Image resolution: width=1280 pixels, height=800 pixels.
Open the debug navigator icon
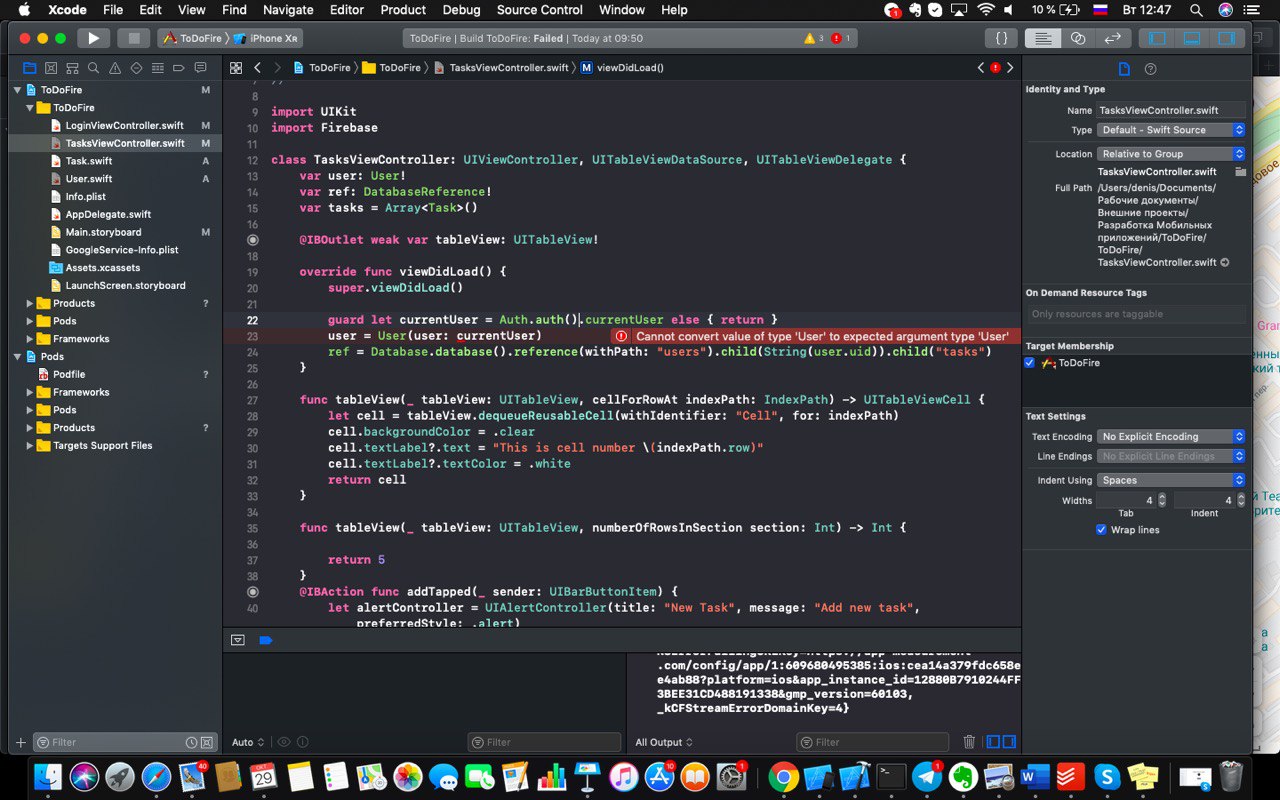click(x=158, y=68)
